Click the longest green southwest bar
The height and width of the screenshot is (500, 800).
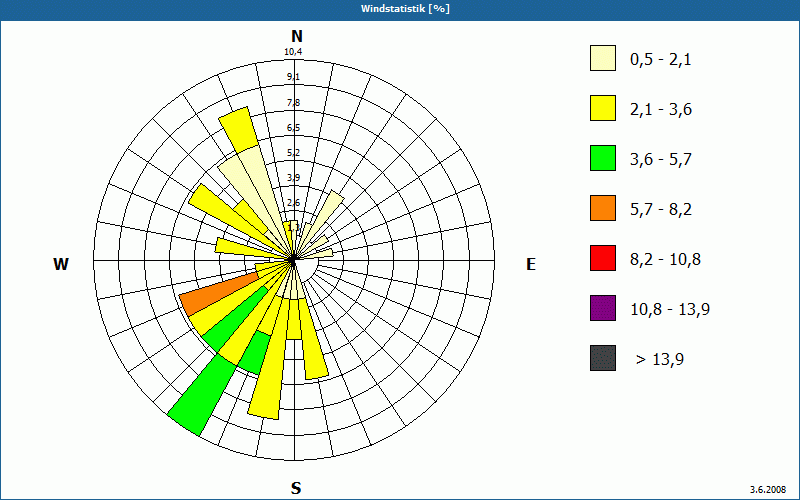[x=203, y=394]
